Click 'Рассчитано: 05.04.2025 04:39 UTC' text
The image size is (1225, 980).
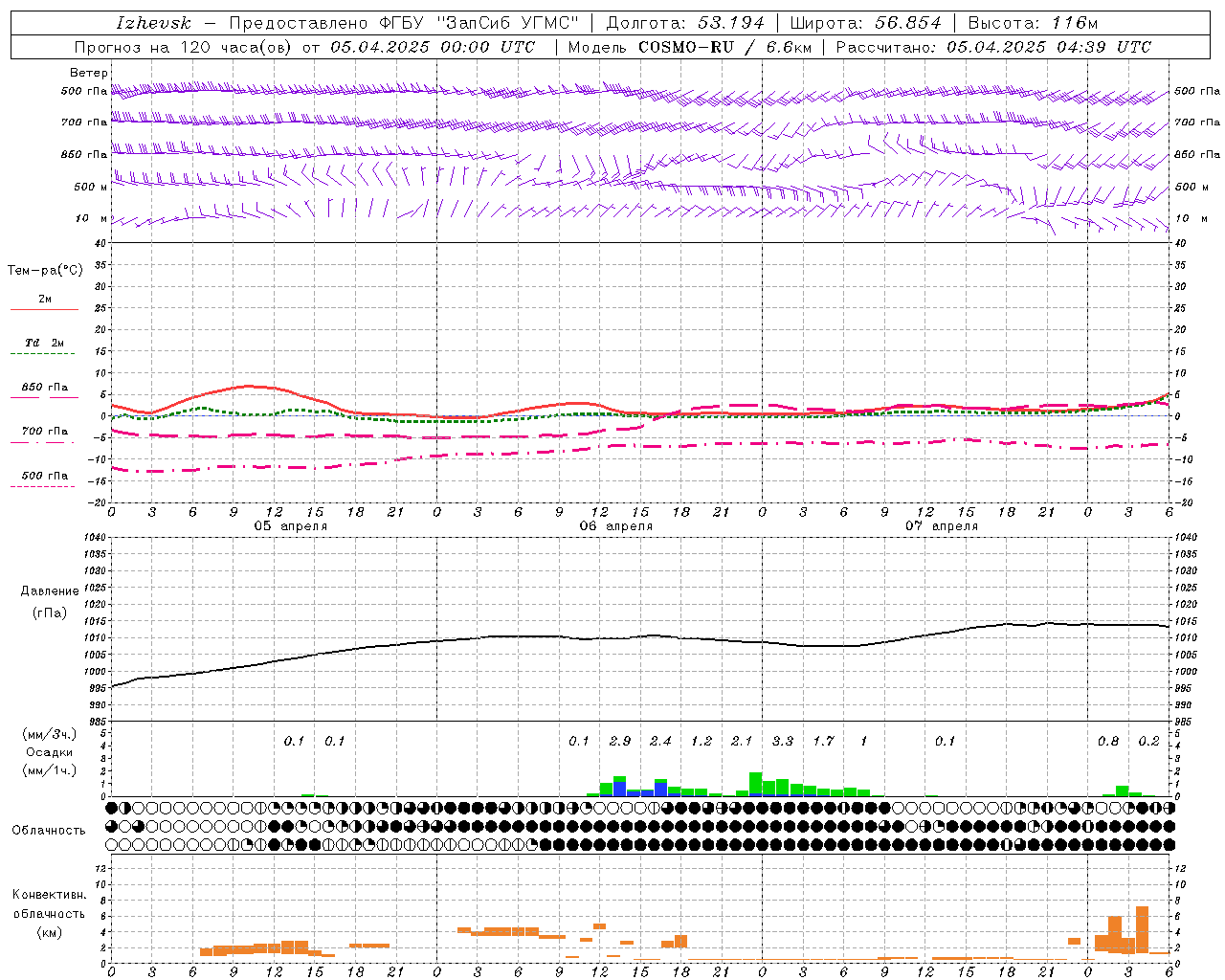point(993,47)
